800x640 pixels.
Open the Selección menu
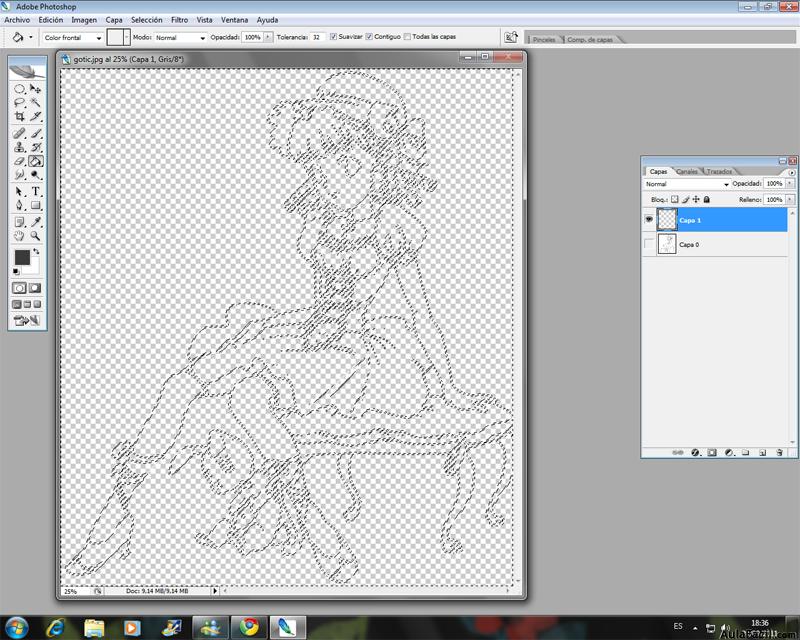(146, 20)
